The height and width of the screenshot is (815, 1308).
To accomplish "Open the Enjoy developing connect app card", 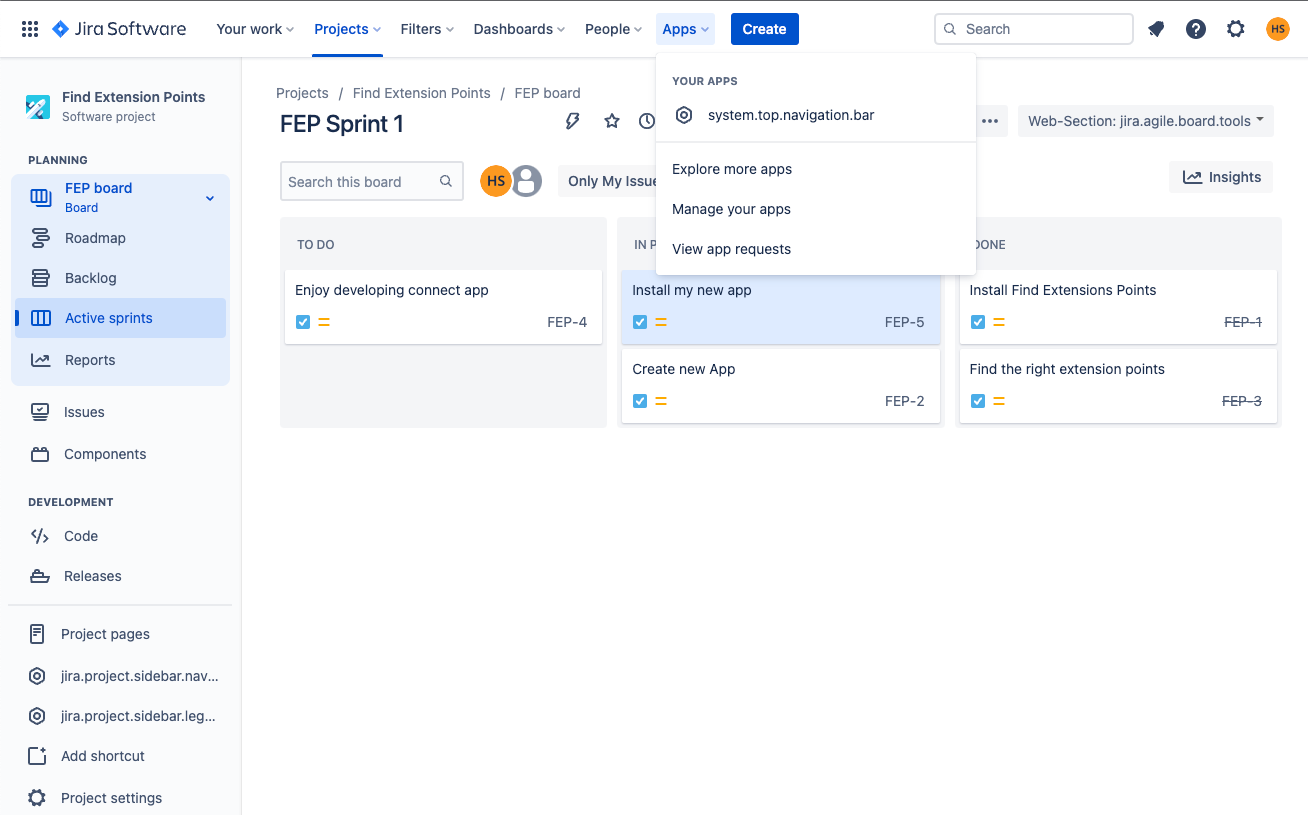I will click(443, 307).
